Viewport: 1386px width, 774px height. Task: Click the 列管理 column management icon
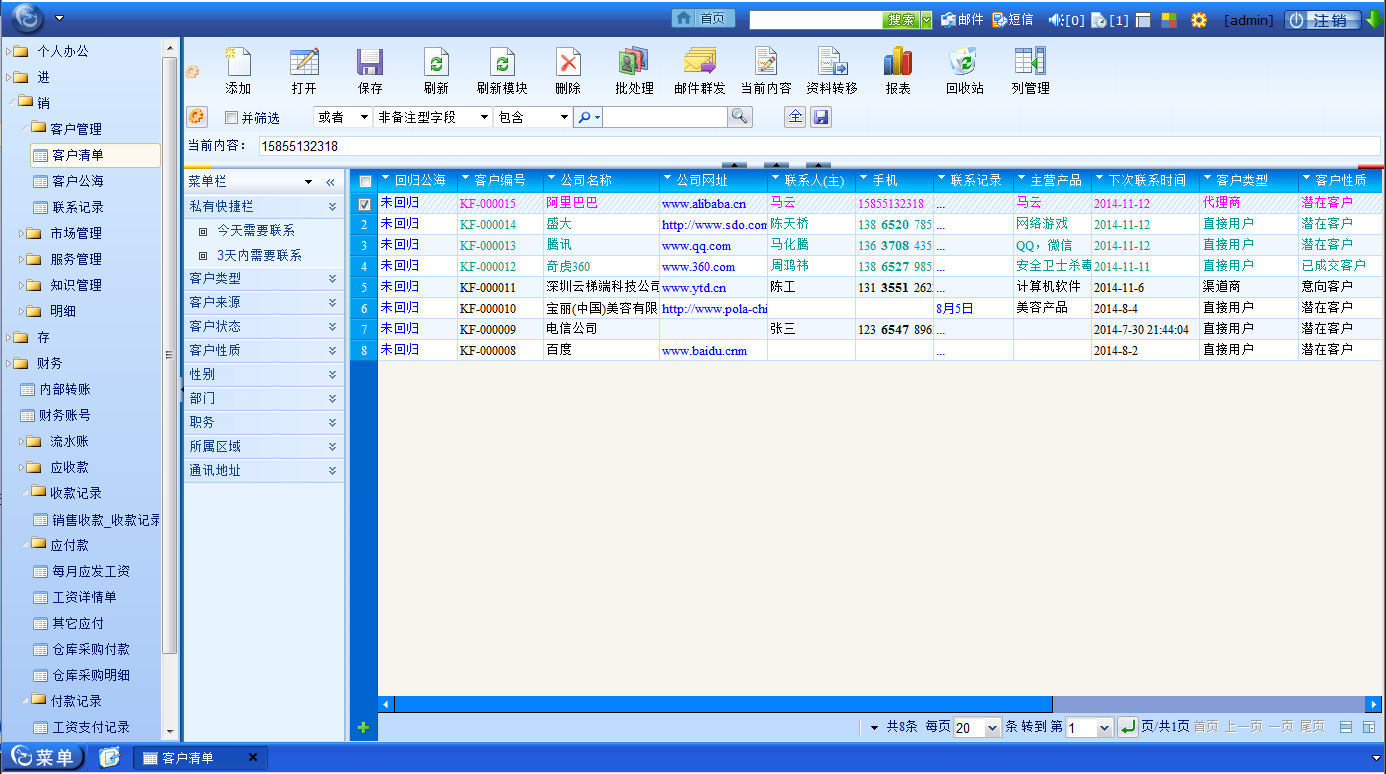[x=1030, y=62]
